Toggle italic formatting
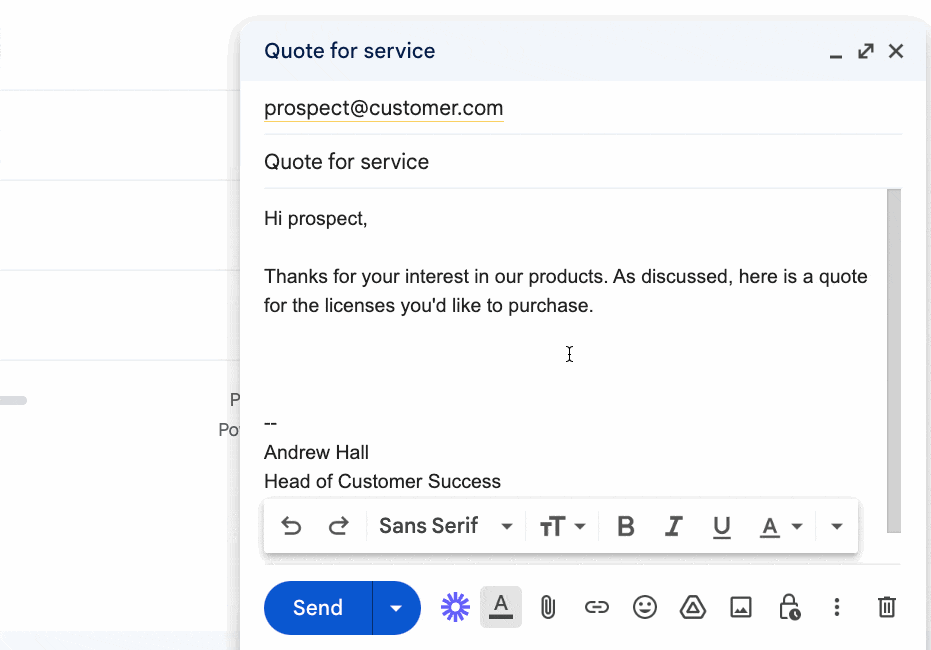931x650 pixels. [x=674, y=526]
